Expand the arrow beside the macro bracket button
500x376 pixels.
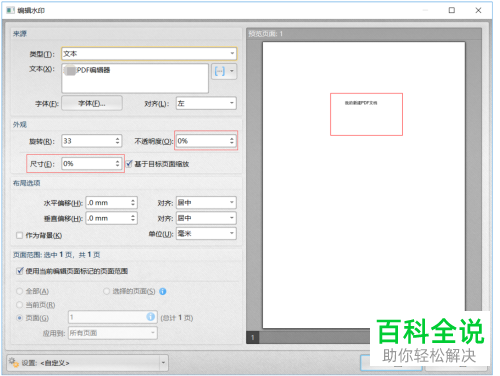point(232,71)
